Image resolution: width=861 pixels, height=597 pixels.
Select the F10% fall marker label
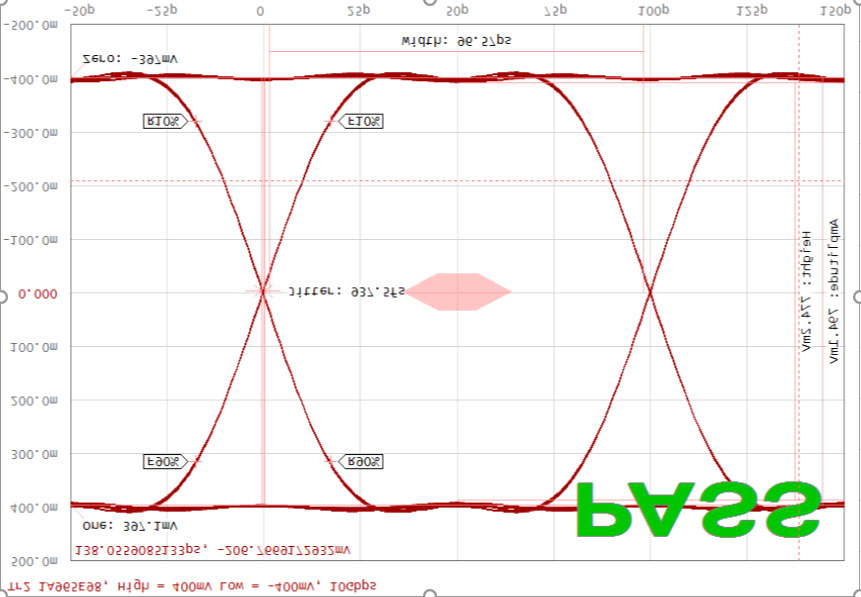pyautogui.click(x=362, y=121)
